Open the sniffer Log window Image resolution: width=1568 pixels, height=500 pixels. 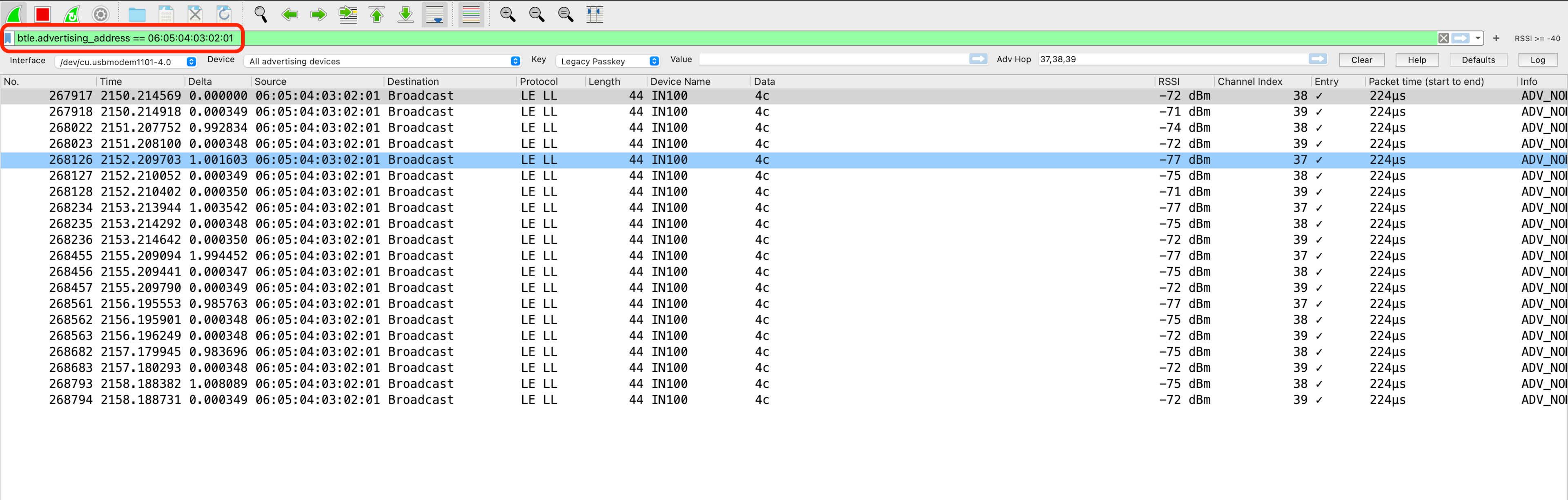tap(1537, 60)
